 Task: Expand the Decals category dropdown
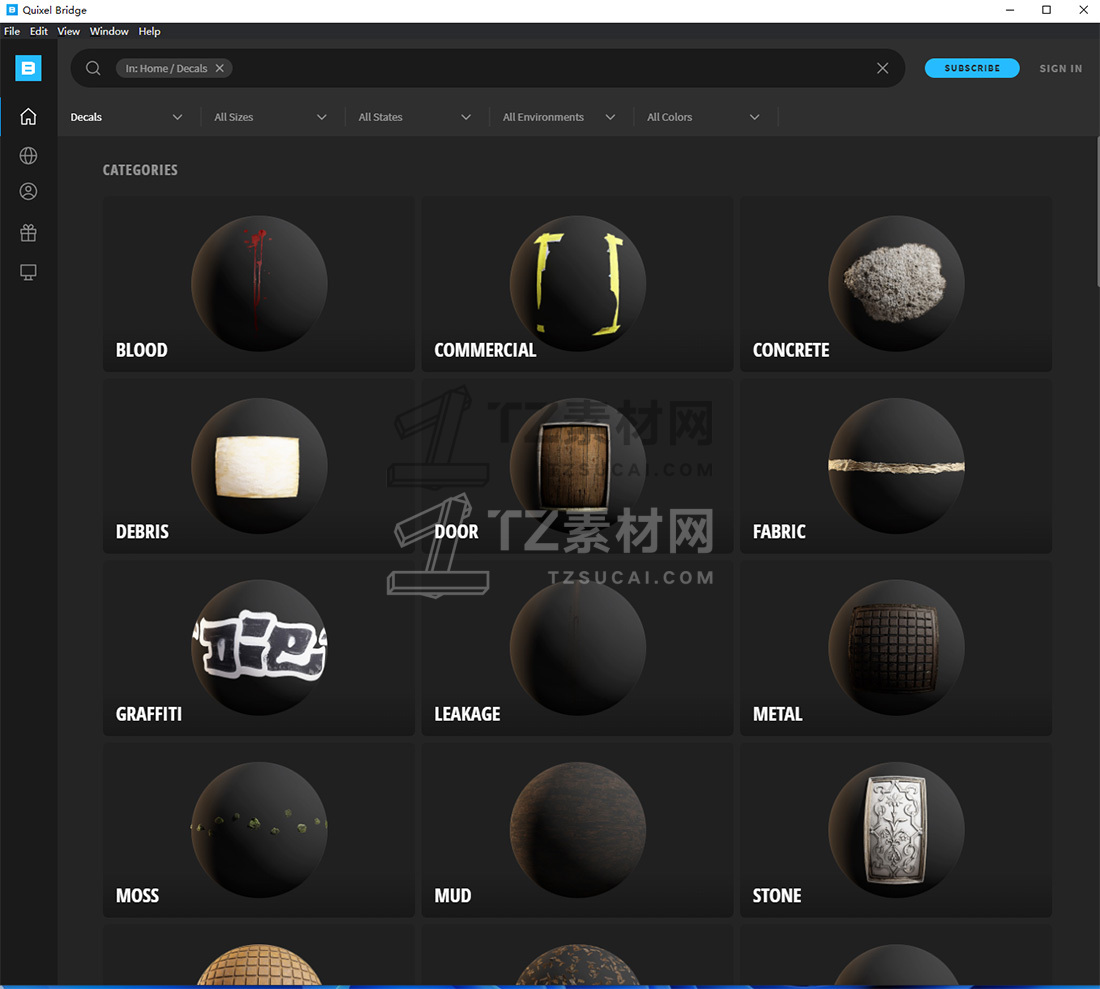(x=126, y=117)
